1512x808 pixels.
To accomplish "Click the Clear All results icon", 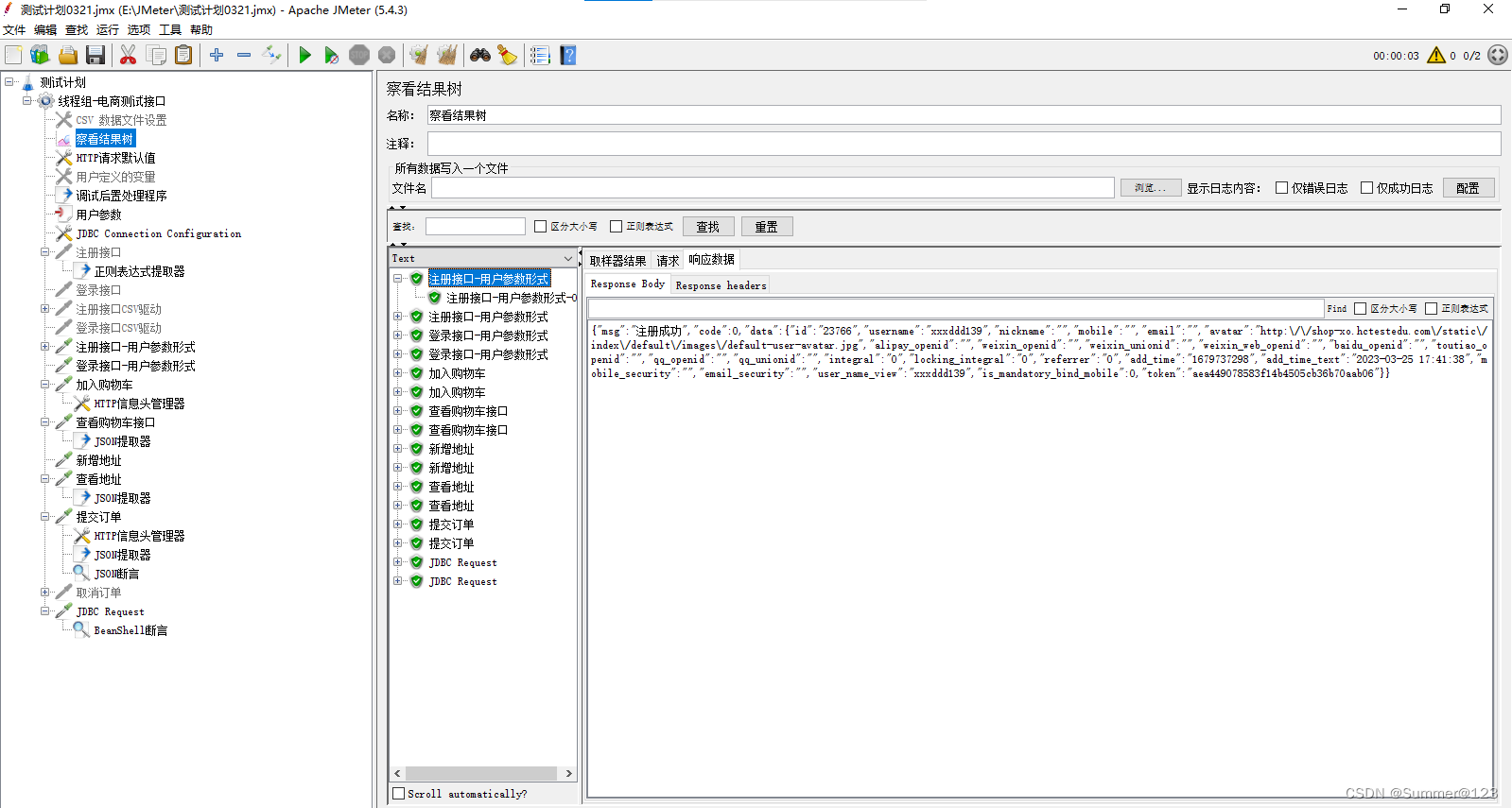I will (446, 56).
